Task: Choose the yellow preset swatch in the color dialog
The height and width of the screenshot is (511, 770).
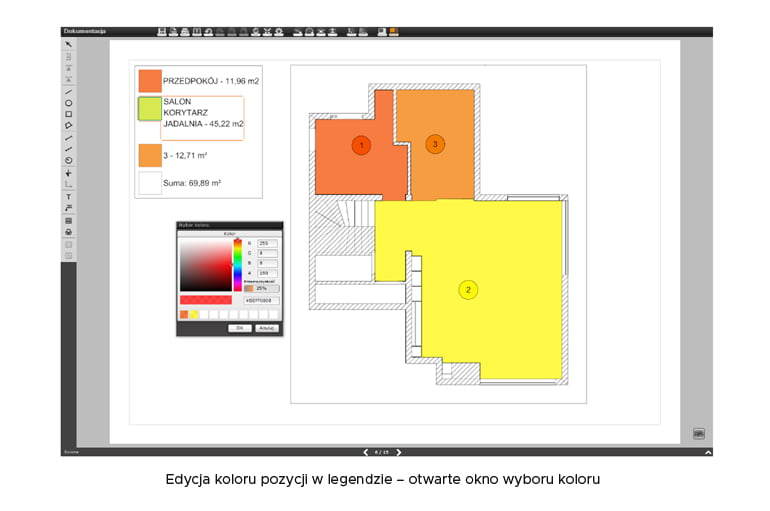Action: [x=194, y=315]
